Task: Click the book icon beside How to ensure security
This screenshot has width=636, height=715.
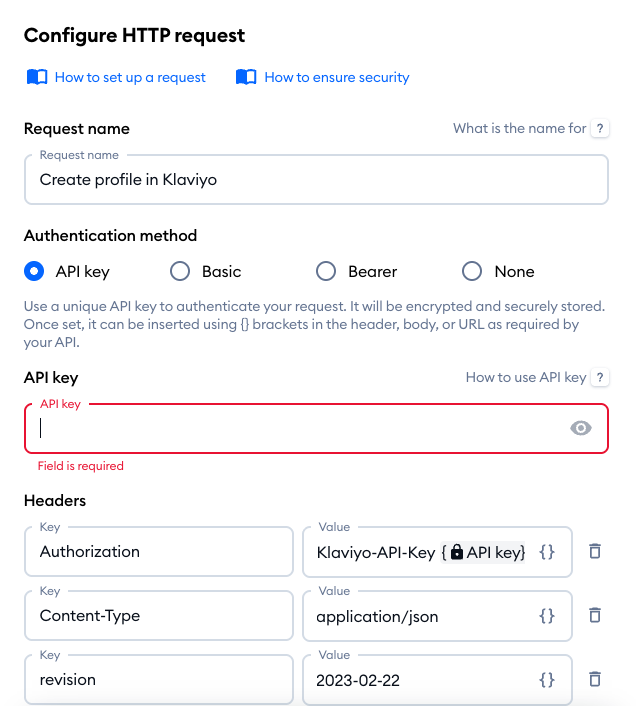Action: (x=246, y=77)
